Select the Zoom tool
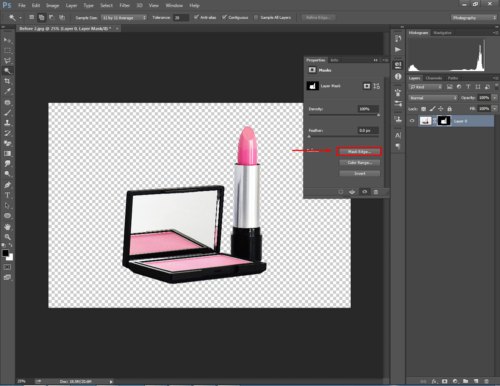 [7, 237]
